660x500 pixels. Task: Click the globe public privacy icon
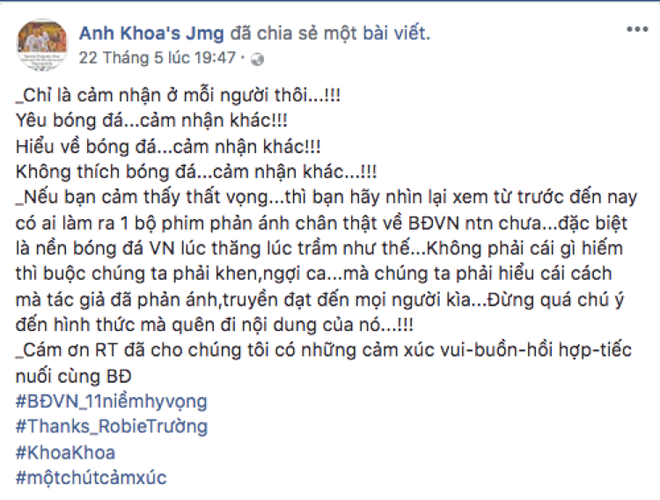(x=257, y=60)
